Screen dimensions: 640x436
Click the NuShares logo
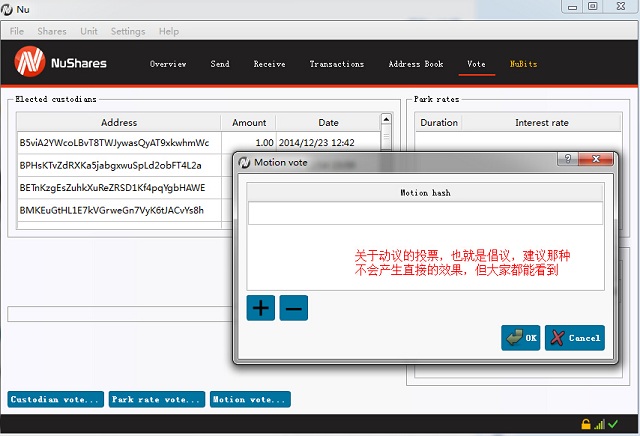click(61, 64)
